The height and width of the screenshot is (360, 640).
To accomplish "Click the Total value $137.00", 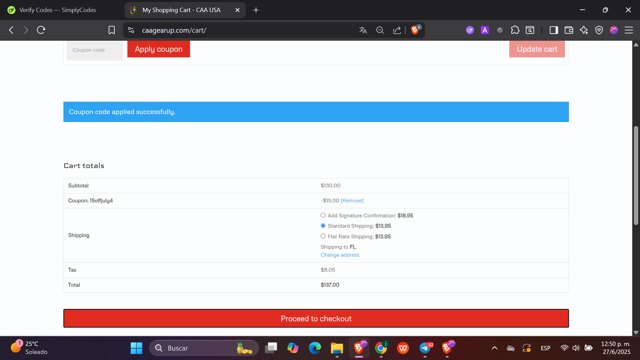I will [x=330, y=285].
